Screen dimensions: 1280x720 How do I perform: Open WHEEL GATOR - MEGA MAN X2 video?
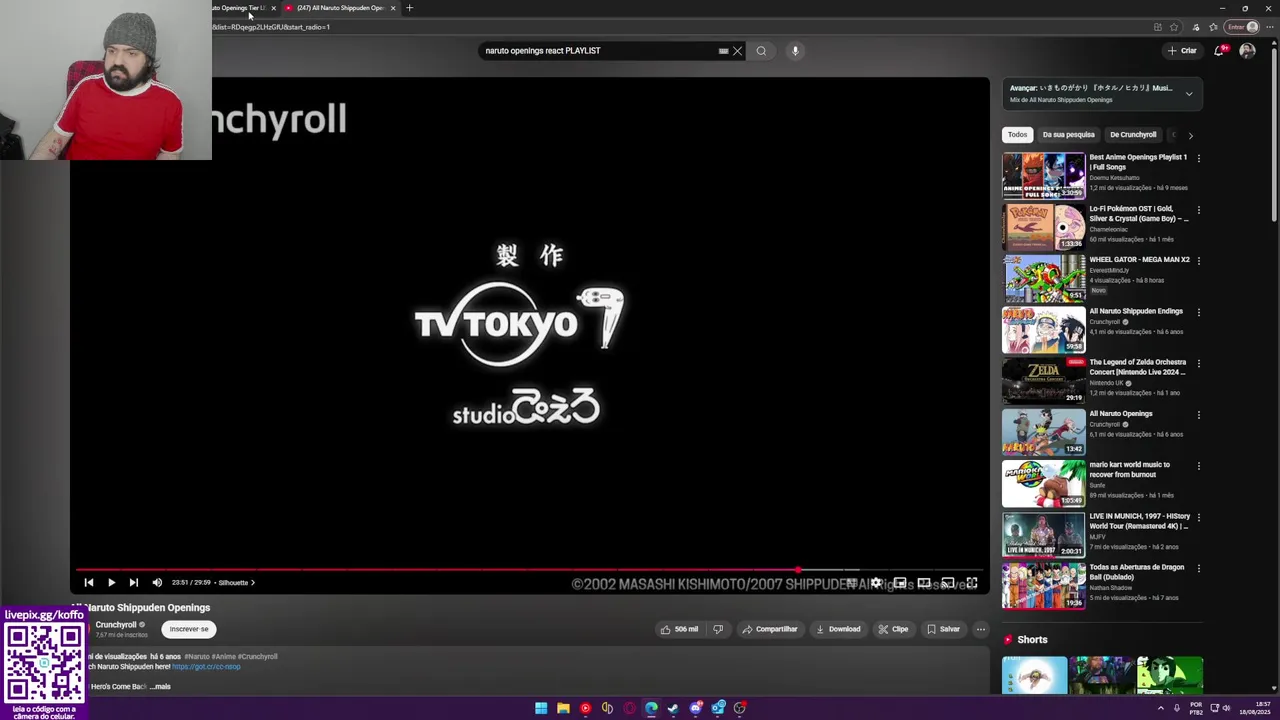tap(1139, 260)
